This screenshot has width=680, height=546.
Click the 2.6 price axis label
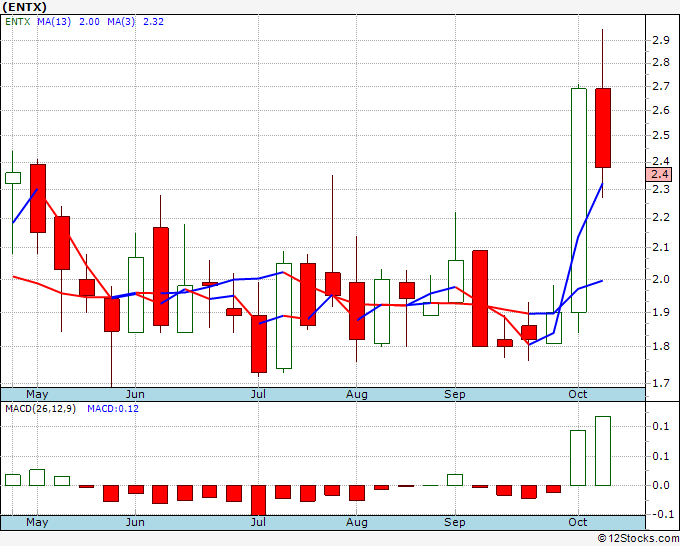[661, 111]
